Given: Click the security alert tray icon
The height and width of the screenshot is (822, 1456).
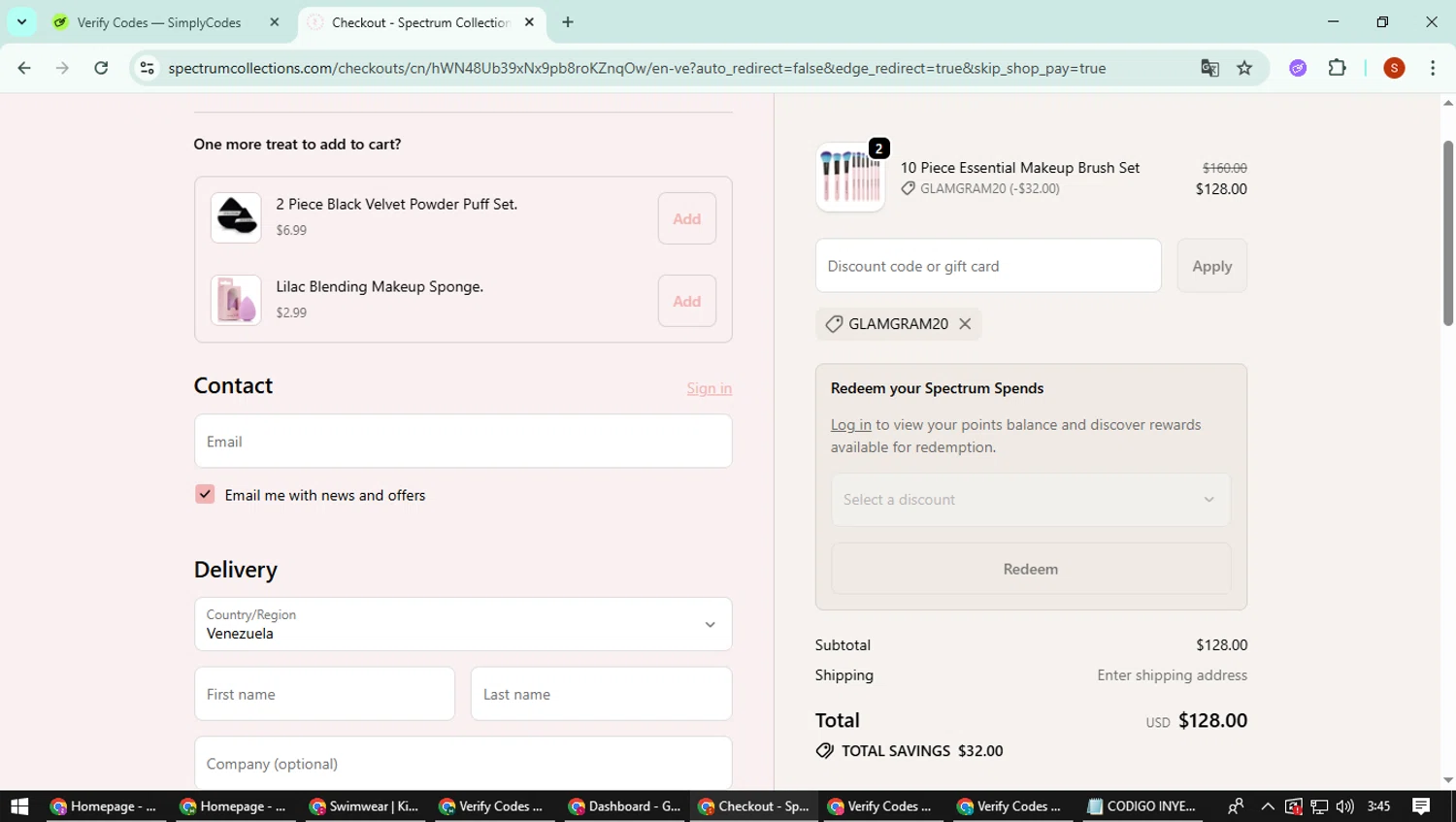Looking at the screenshot, I should [1294, 806].
